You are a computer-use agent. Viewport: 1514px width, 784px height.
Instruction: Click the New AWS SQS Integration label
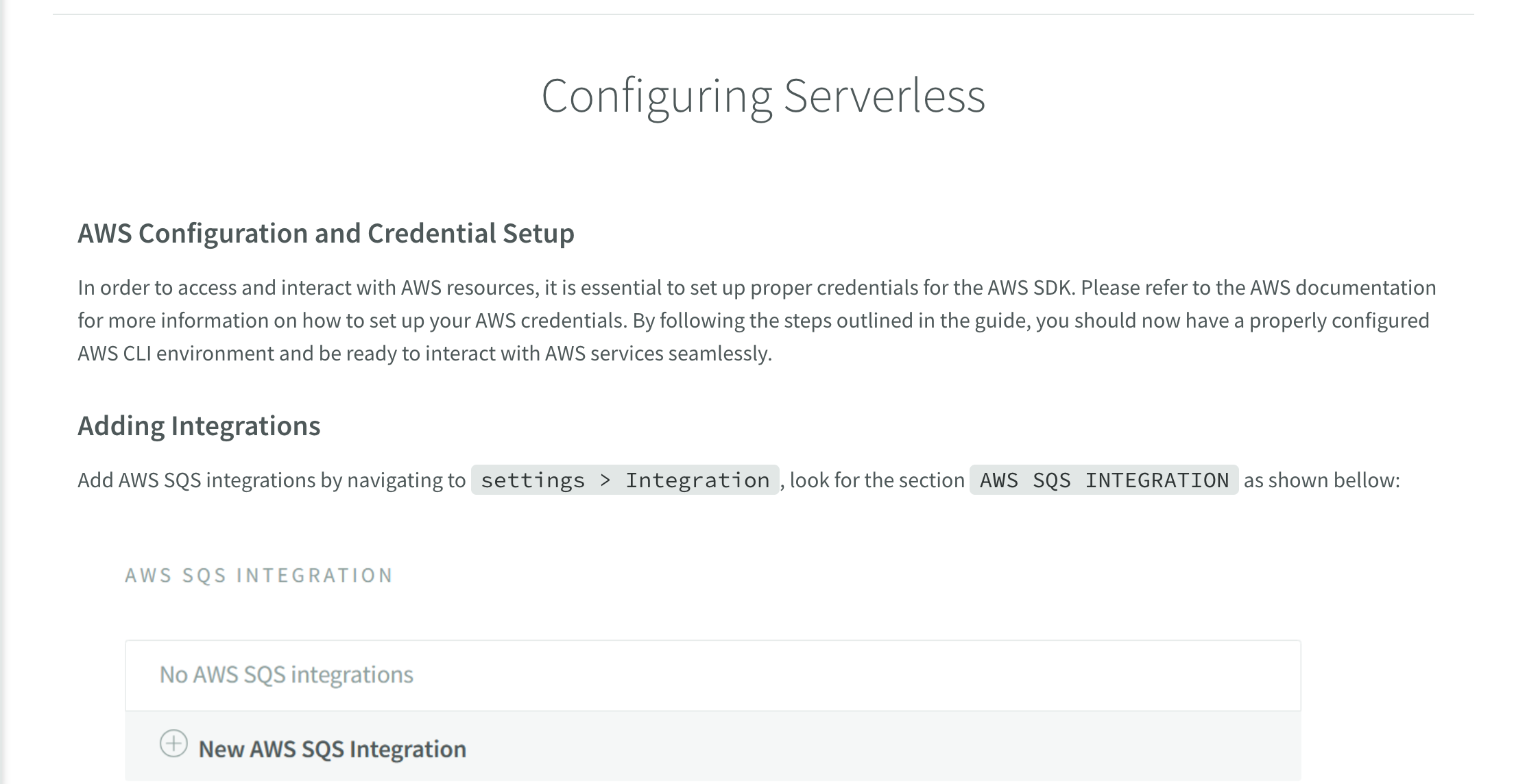(332, 749)
